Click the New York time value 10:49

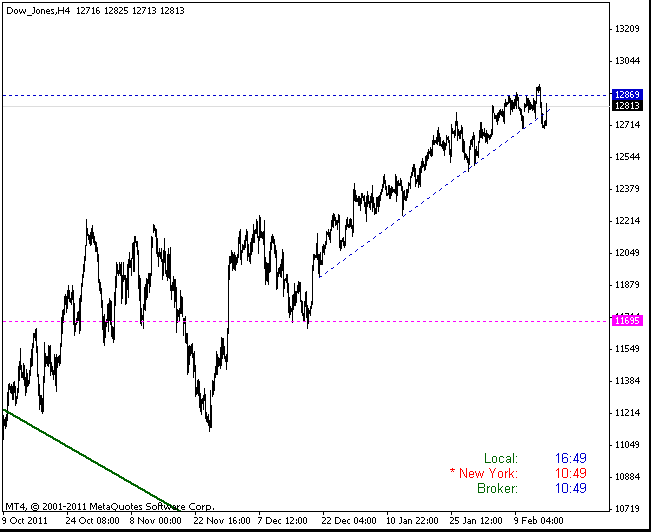point(571,473)
